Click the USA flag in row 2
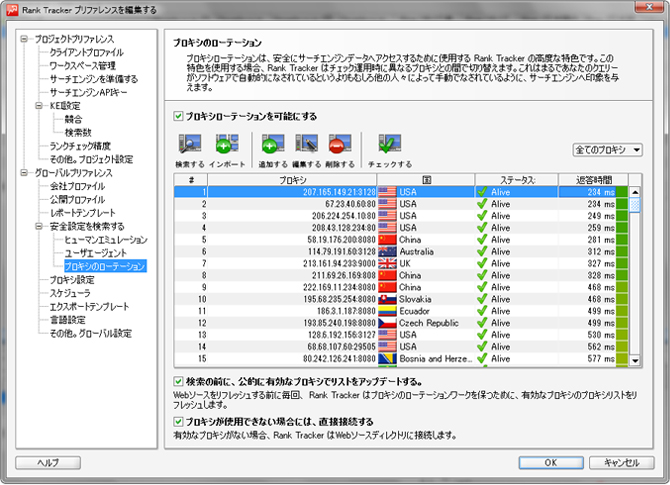Viewport: 670px width, 485px height. (x=387, y=204)
